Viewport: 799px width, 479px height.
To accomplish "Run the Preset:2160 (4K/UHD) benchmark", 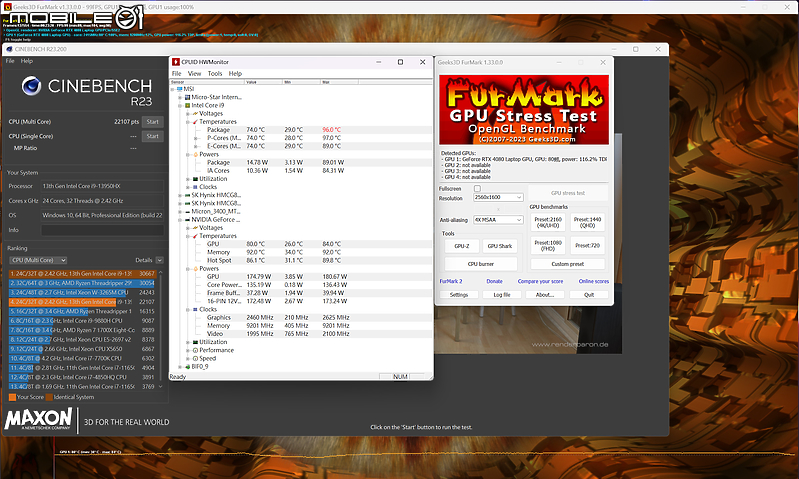I will point(548,222).
